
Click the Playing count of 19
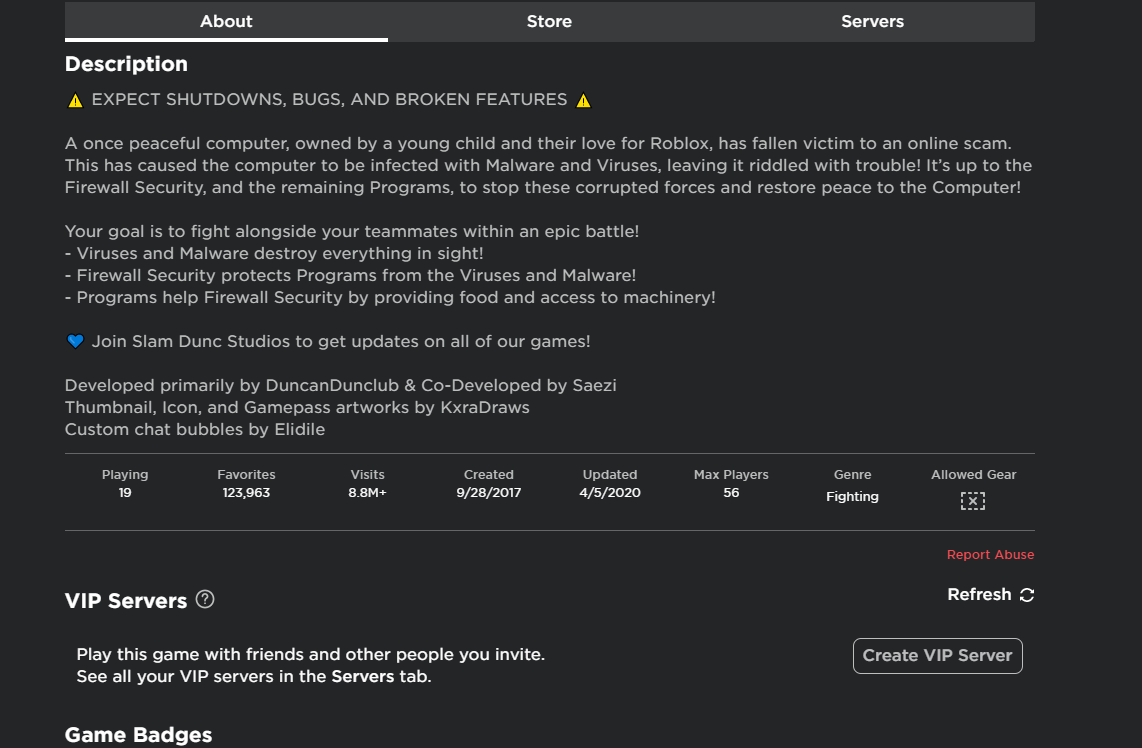point(125,492)
